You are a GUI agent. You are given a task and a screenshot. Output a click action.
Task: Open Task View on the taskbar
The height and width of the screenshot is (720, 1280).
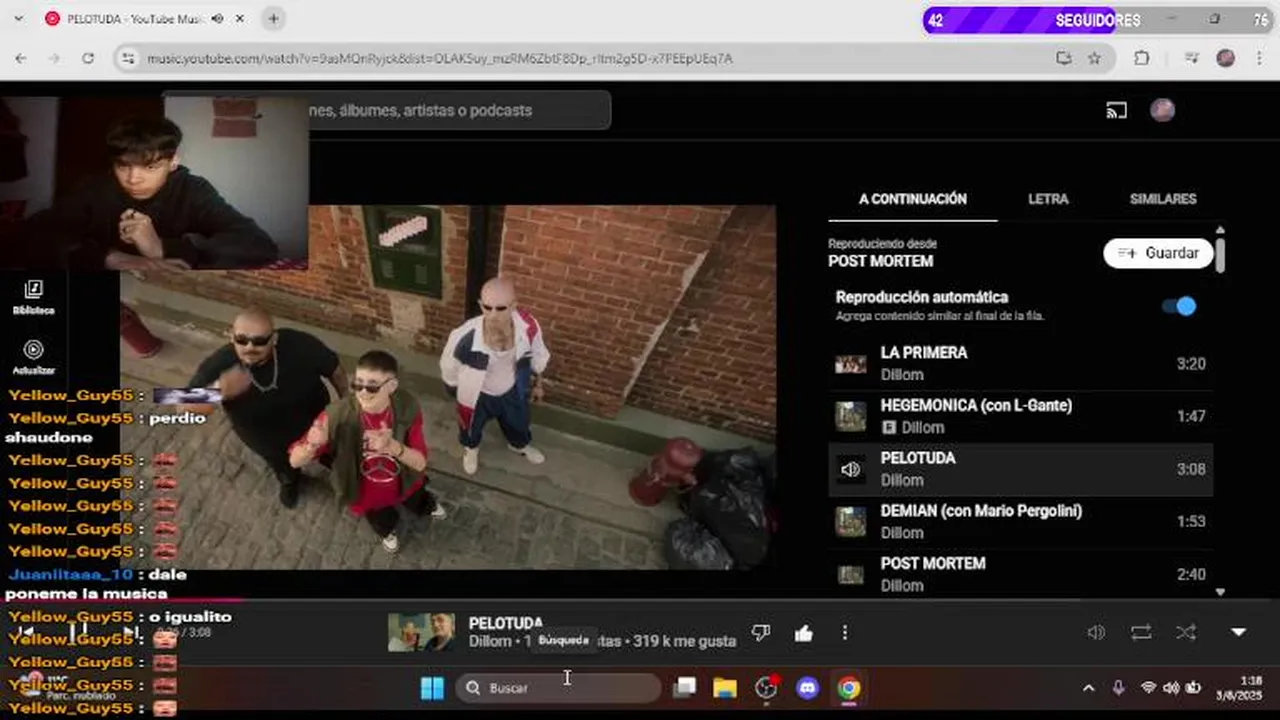684,688
